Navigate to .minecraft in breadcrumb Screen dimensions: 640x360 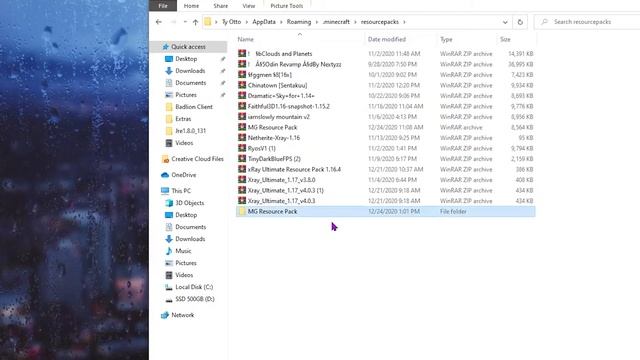pos(336,22)
